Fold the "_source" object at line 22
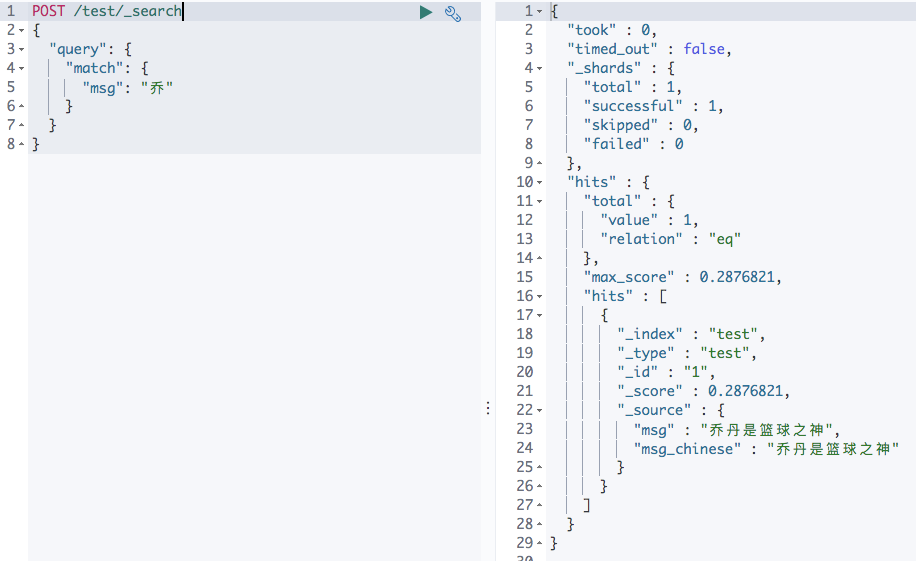Screen dimensions: 916x561 pos(540,410)
